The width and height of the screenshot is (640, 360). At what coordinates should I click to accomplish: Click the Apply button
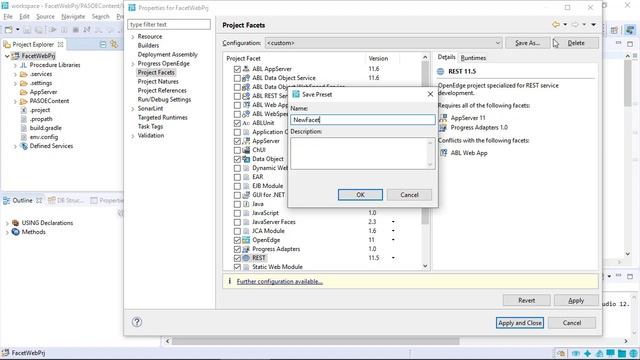576,300
